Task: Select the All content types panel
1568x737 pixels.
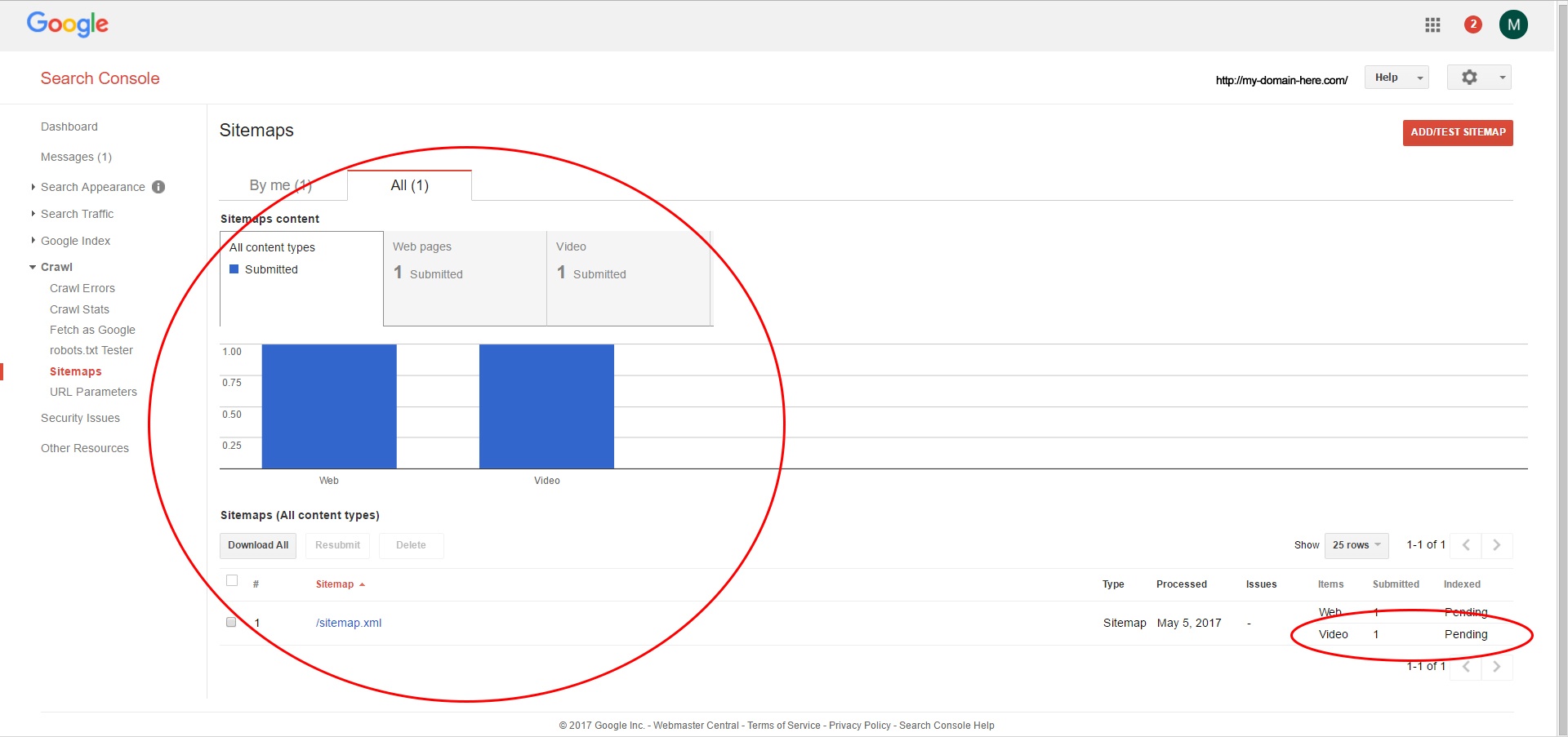Action: click(x=301, y=278)
